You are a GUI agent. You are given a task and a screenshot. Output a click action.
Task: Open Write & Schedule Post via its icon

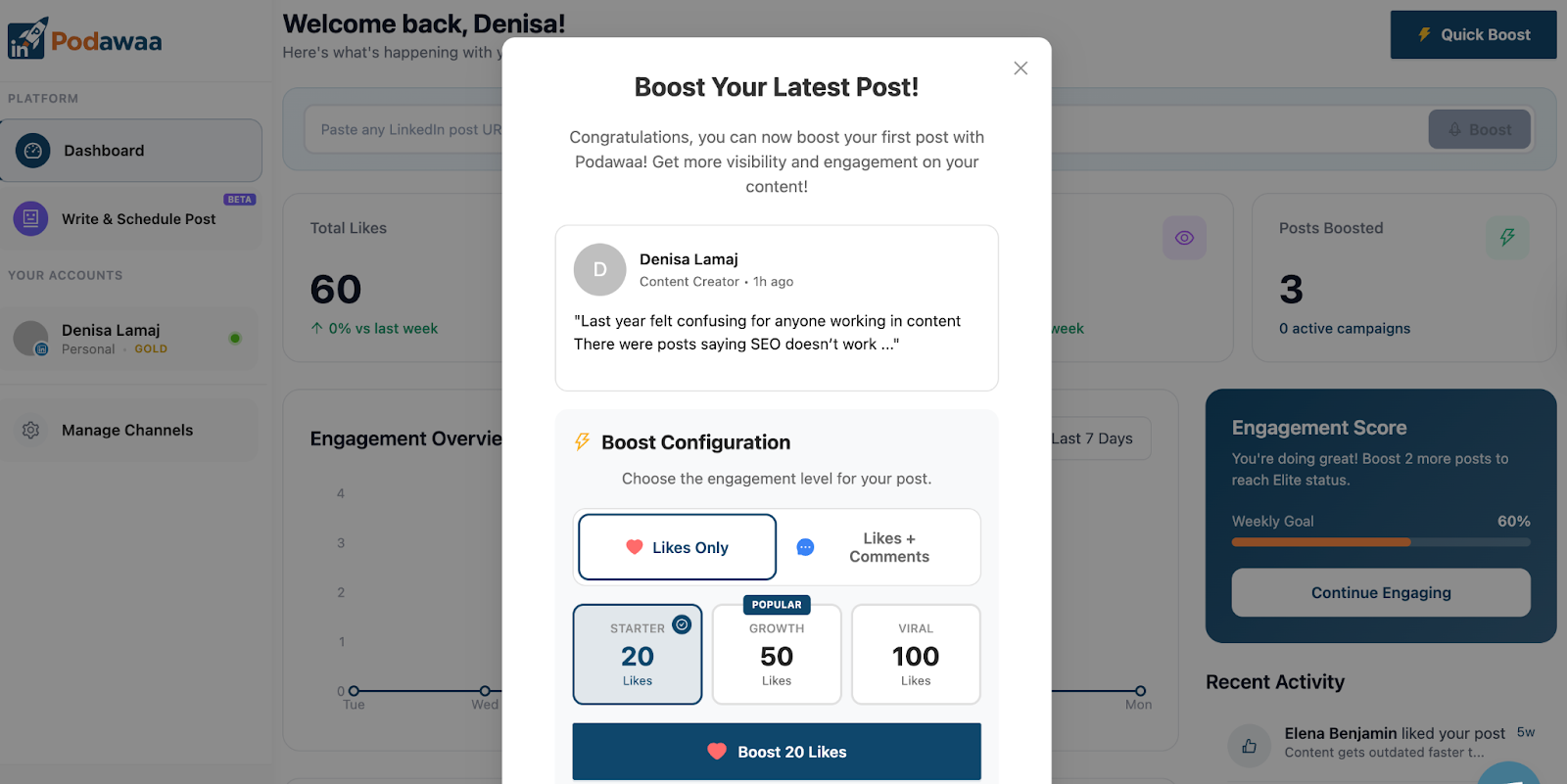point(30,218)
